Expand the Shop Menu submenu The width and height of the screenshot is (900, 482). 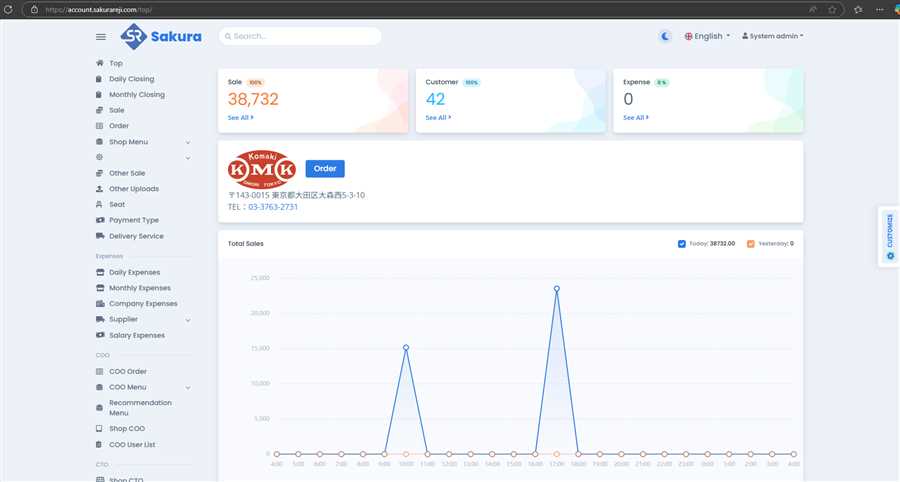click(x=188, y=142)
